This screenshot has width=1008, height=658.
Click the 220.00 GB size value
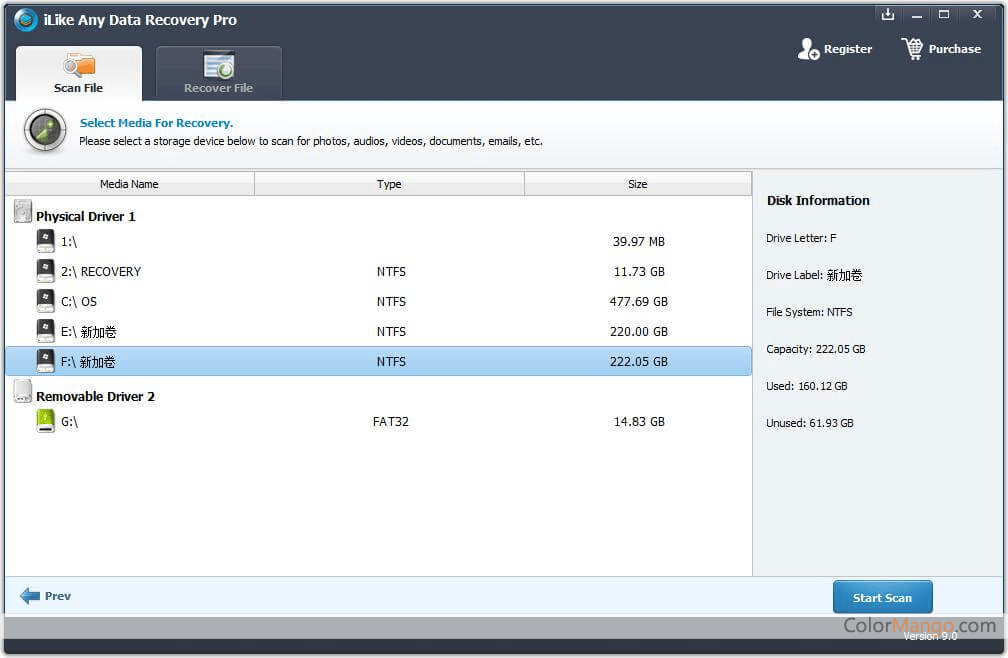639,332
